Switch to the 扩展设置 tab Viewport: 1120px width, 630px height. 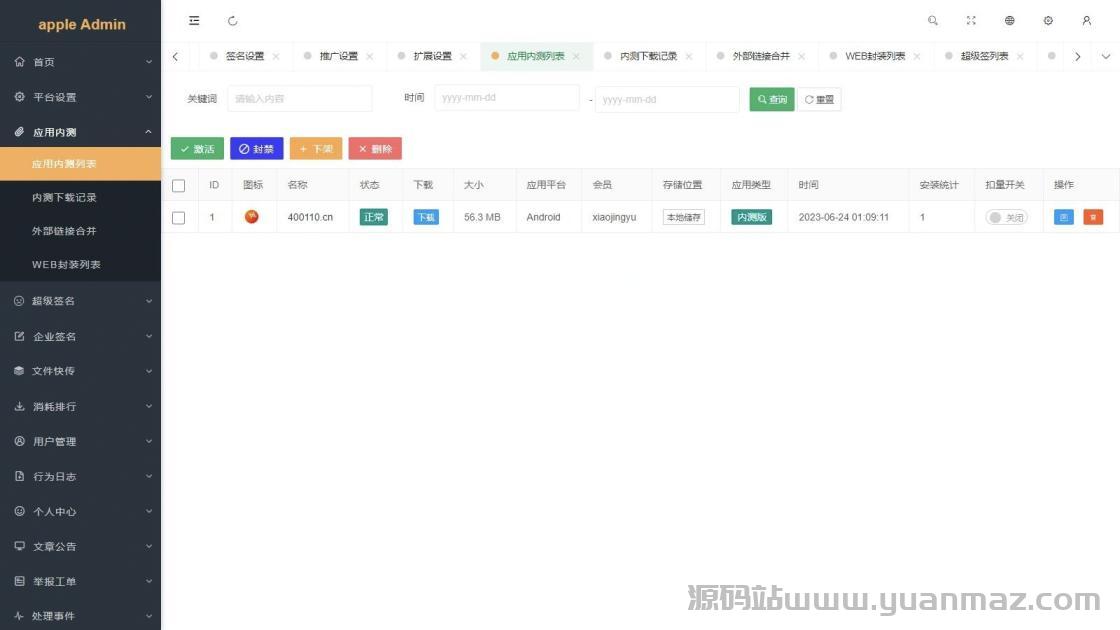432,56
